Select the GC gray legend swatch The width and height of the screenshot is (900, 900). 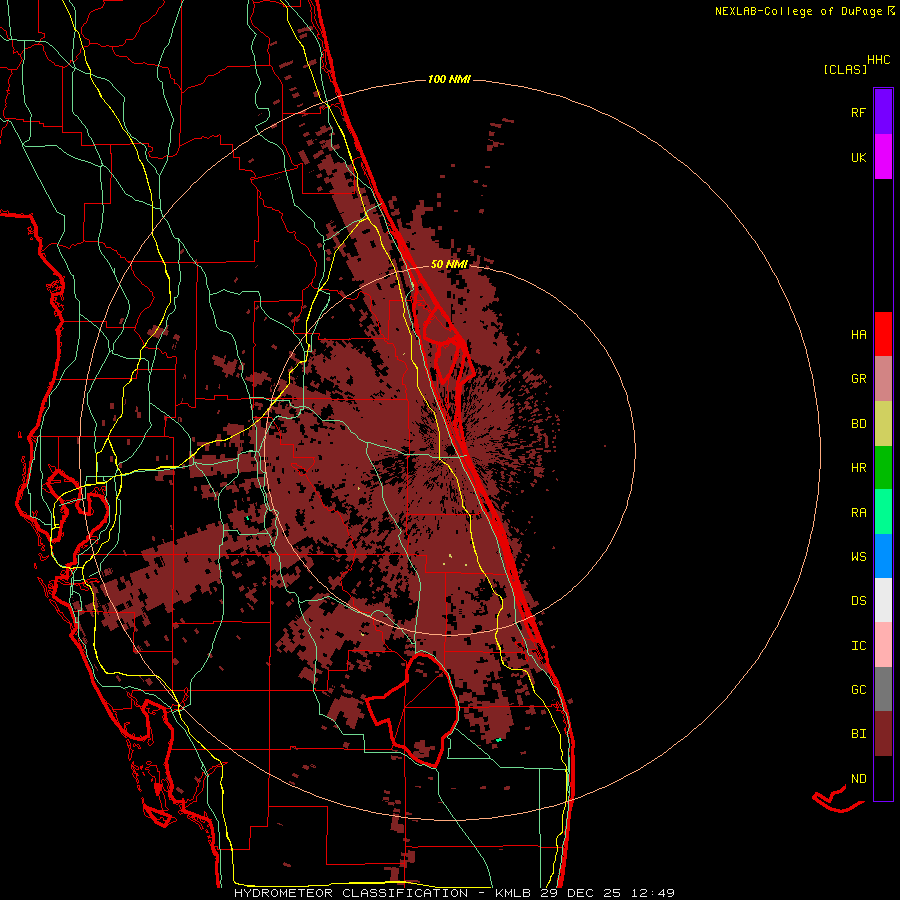pyautogui.click(x=883, y=689)
